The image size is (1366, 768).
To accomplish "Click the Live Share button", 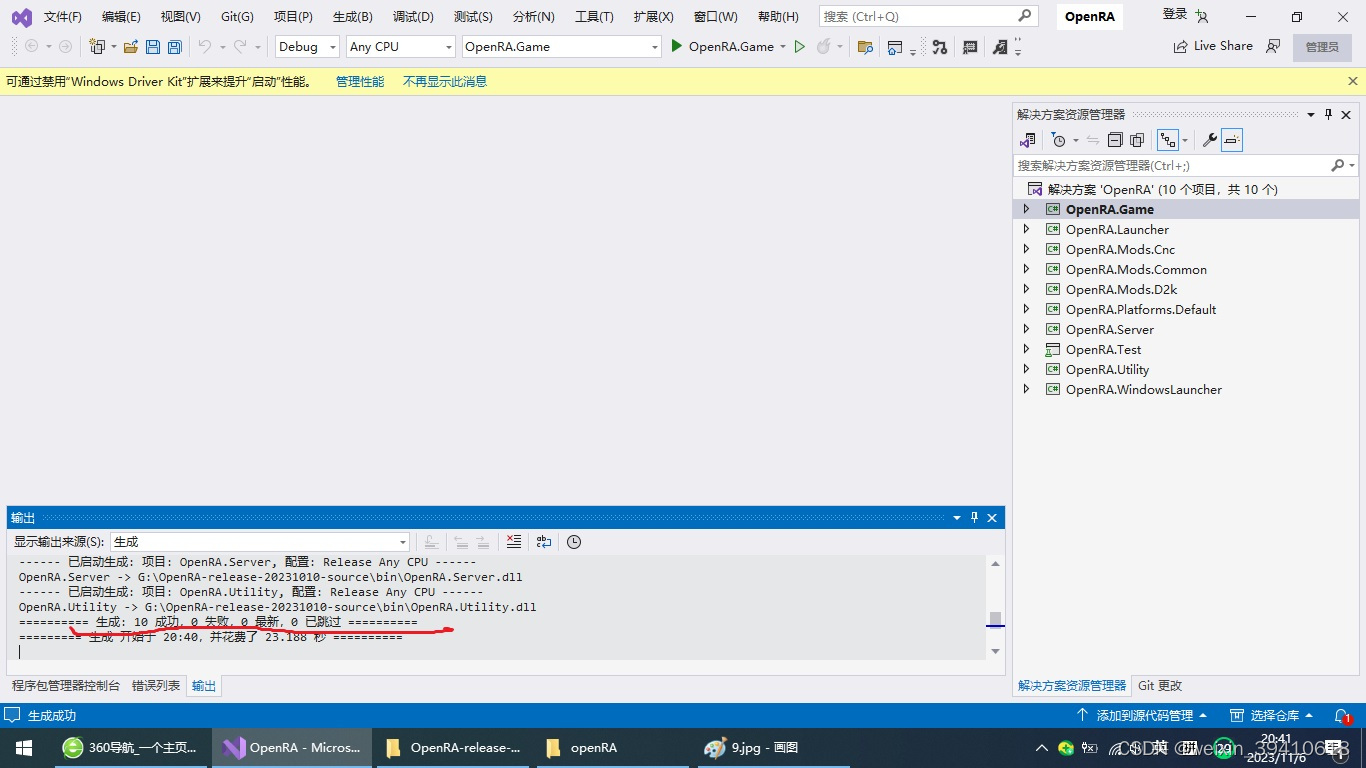I will pos(1213,46).
